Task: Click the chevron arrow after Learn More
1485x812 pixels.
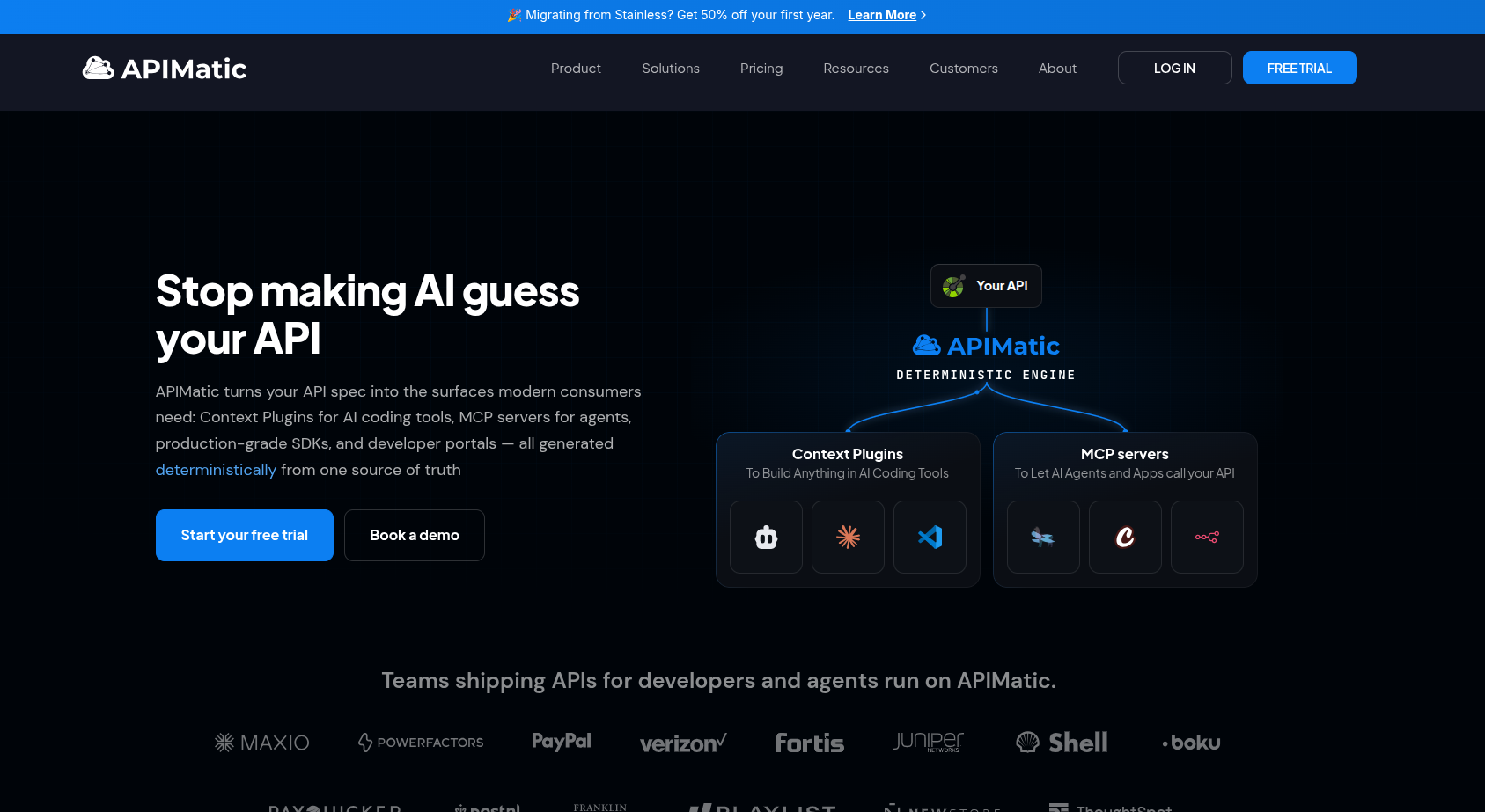Action: [x=923, y=15]
